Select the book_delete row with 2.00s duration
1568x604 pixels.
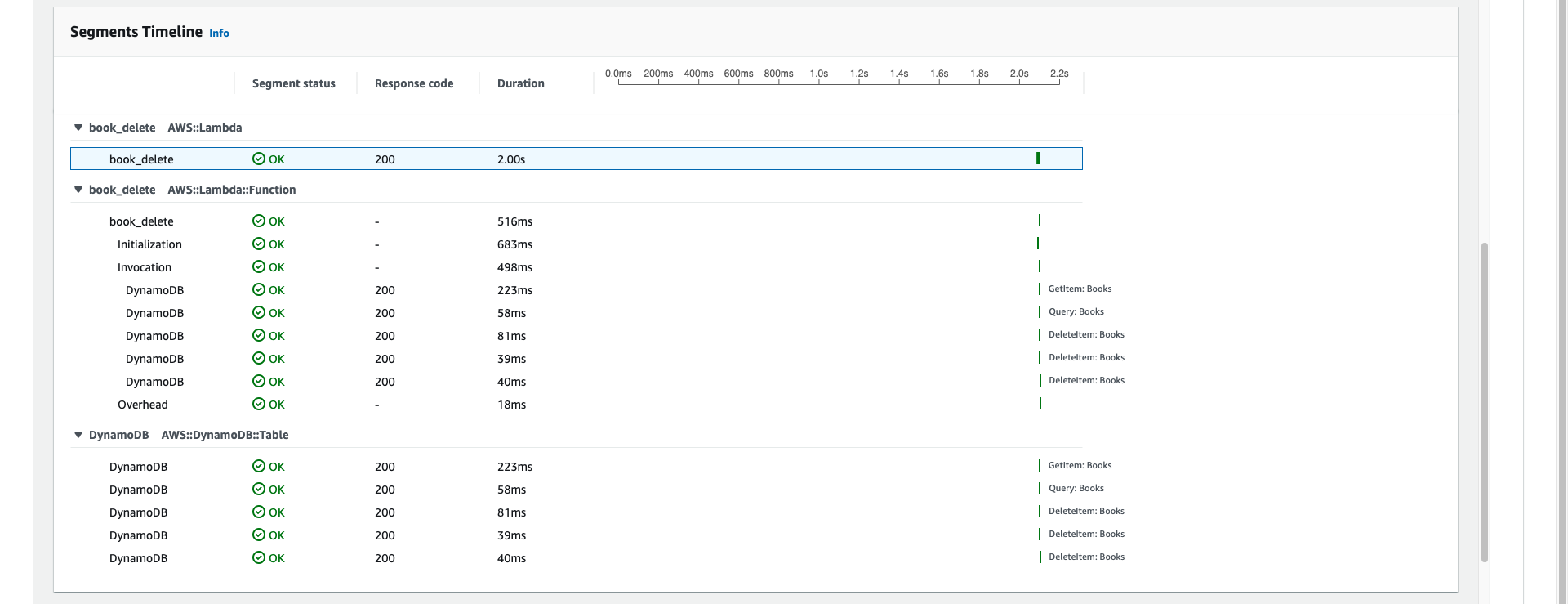point(577,159)
